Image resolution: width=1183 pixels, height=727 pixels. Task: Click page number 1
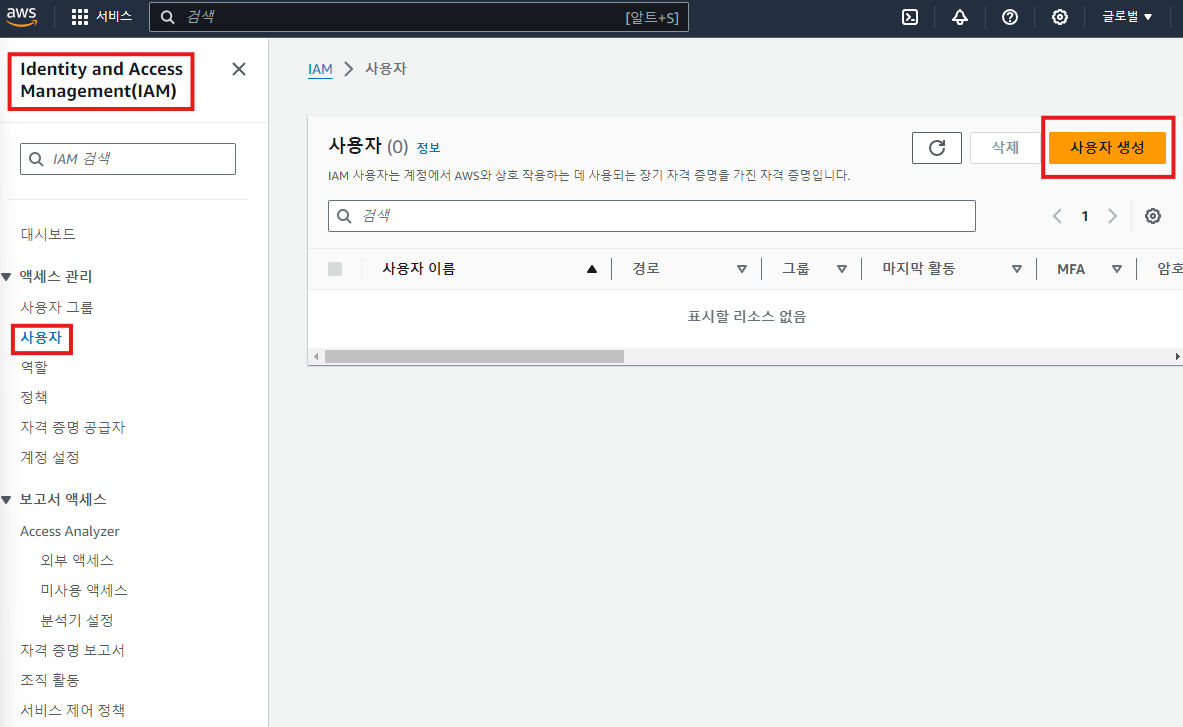[1085, 216]
